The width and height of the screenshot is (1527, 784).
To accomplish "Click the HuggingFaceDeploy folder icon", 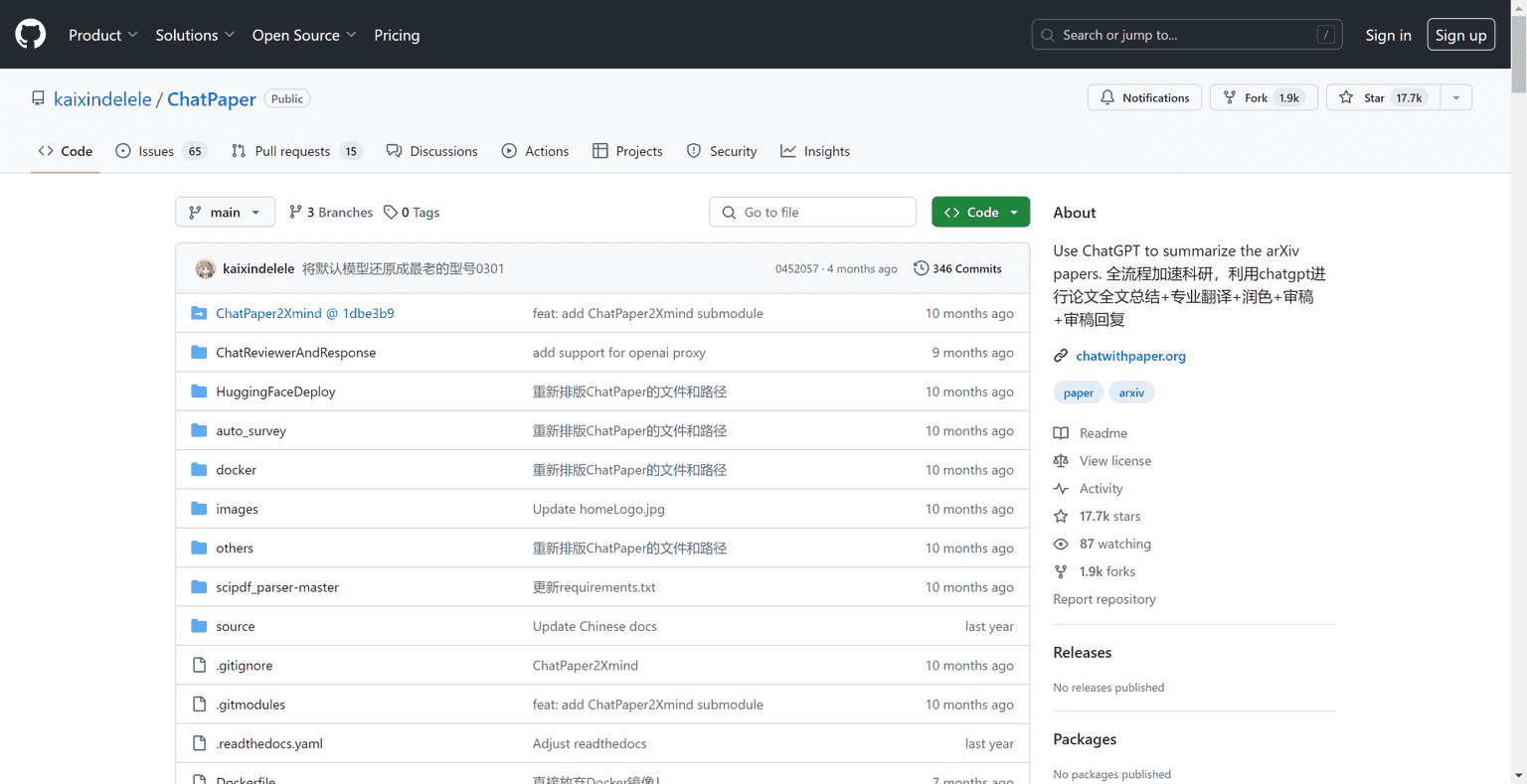I will click(x=199, y=392).
